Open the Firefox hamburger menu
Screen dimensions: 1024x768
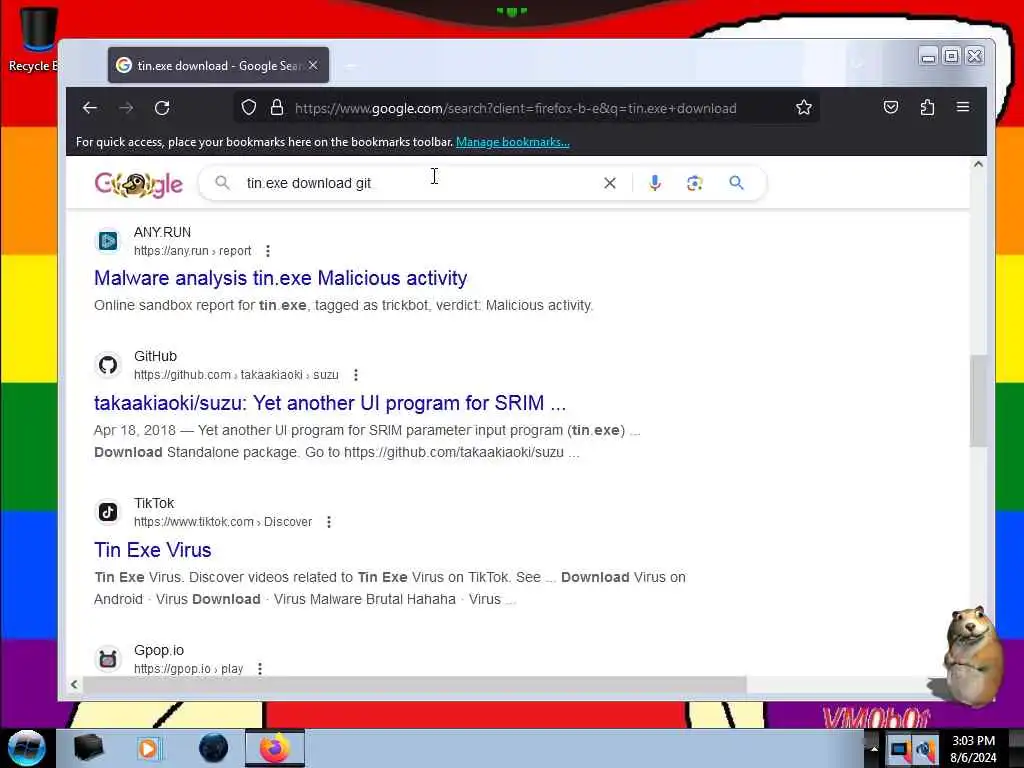pyautogui.click(x=963, y=107)
